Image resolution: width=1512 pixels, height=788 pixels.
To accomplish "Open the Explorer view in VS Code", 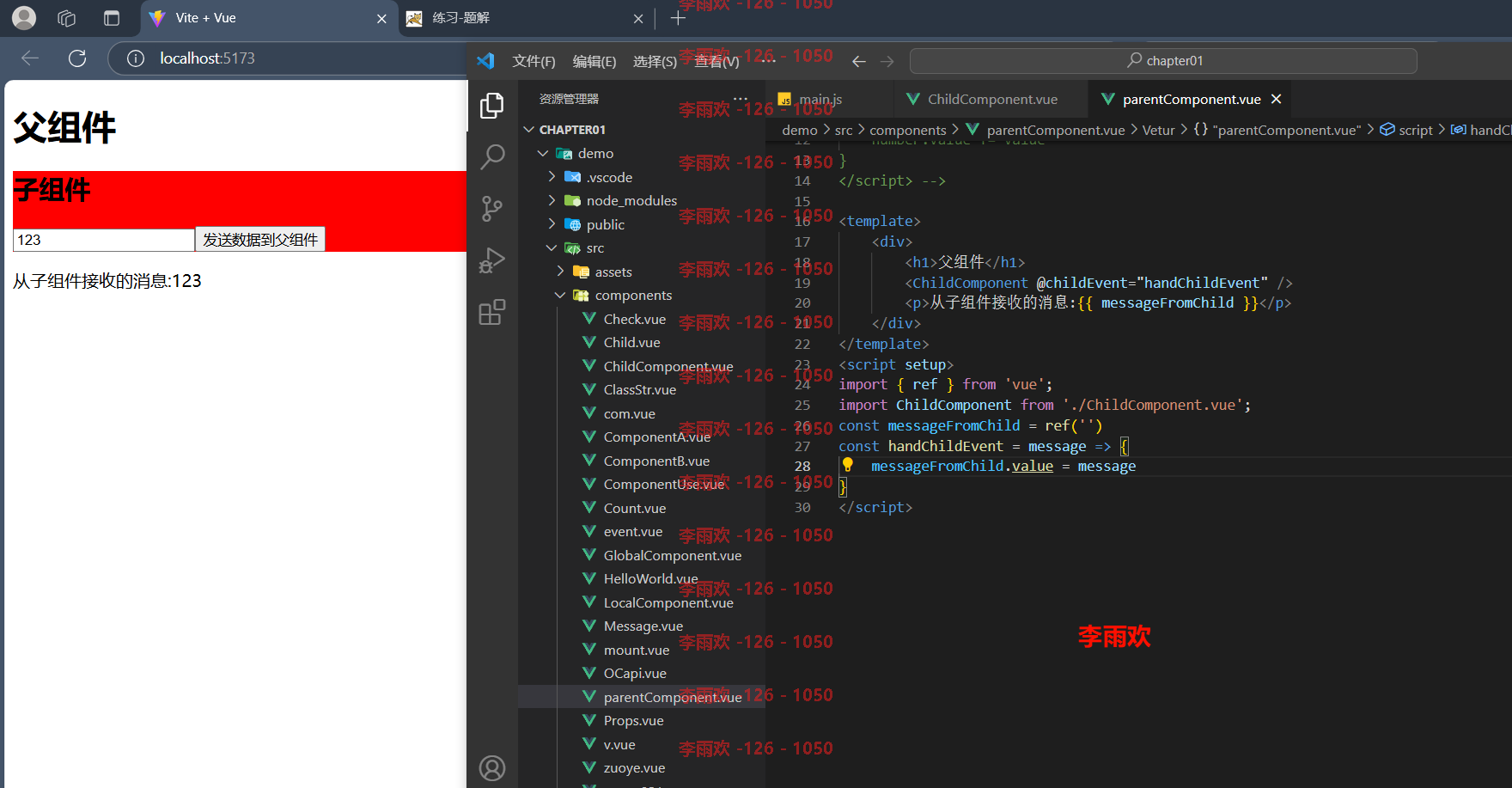I will point(492,106).
